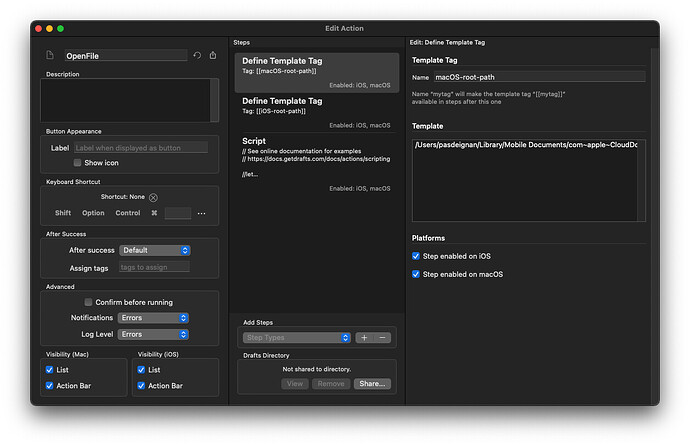The width and height of the screenshot is (690, 446).
Task: Expand the Notifications Errors dropdown
Action: [153, 318]
